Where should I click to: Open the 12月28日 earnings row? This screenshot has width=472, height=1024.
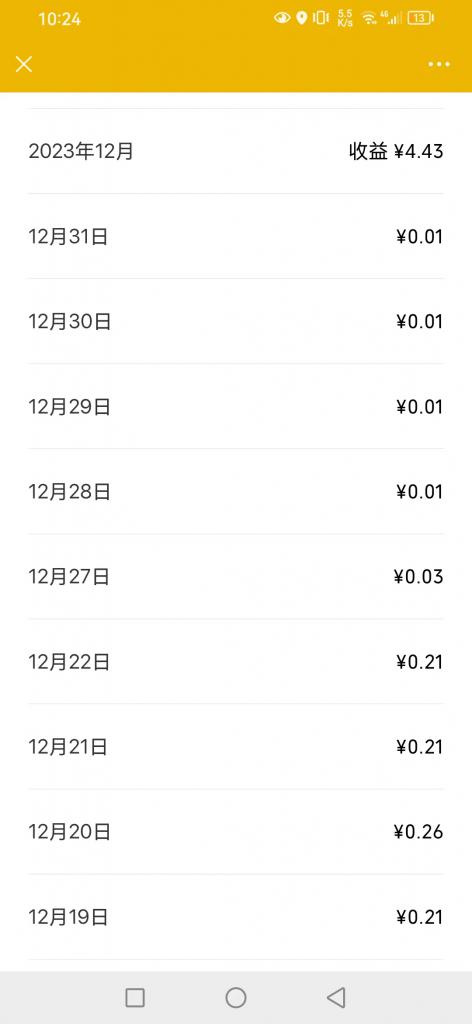tap(236, 491)
